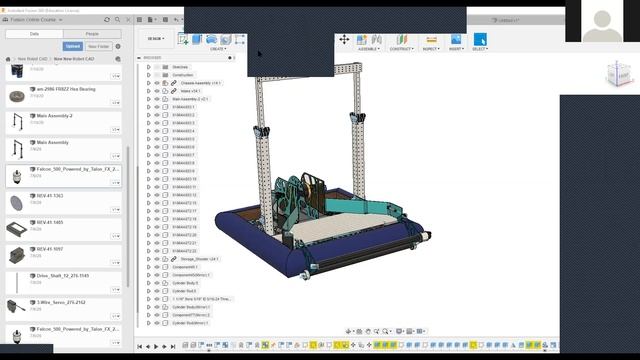Toggle the data panel grid icon
This screenshot has width=640, height=360.
pyautogui.click(x=139, y=20)
